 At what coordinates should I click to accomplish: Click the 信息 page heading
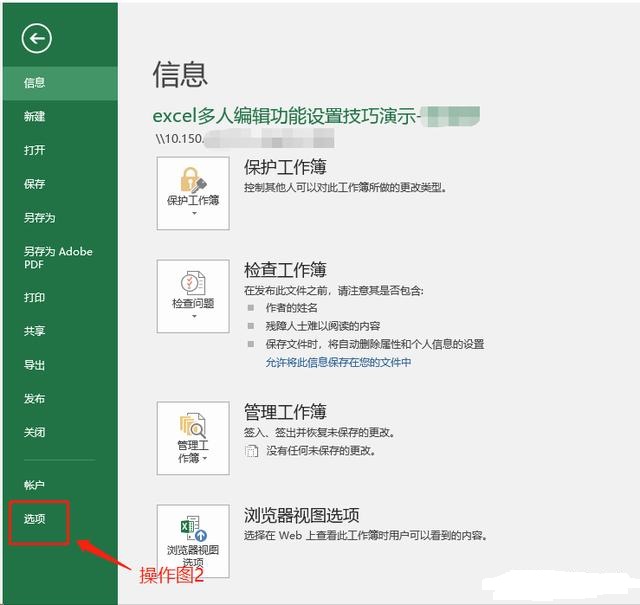point(180,74)
